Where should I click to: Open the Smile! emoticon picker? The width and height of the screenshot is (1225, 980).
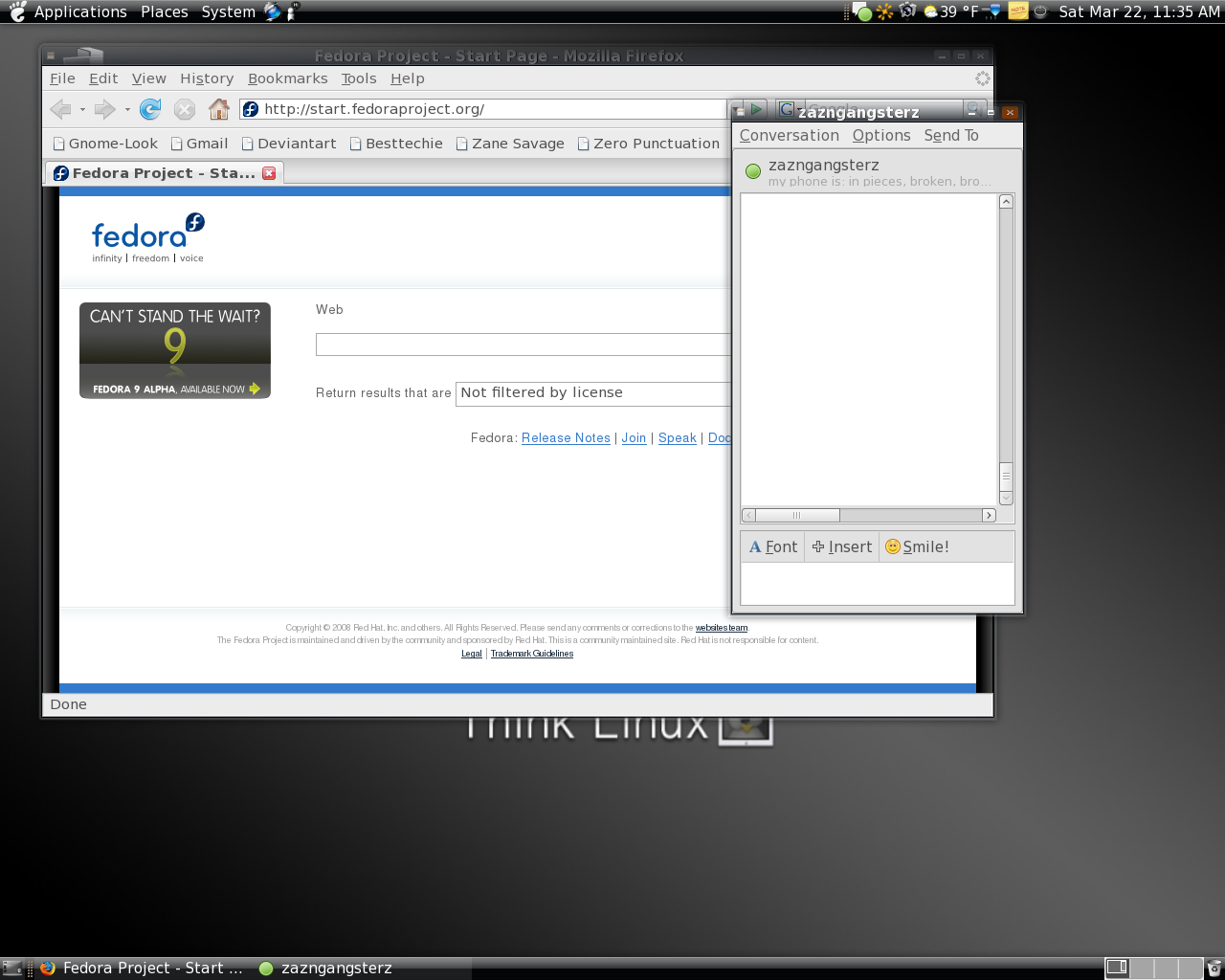point(917,547)
